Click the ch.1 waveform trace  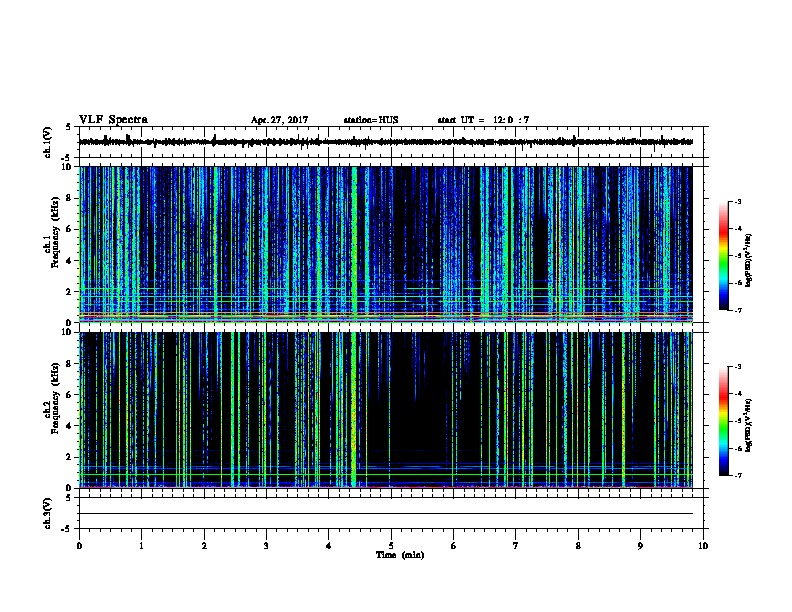(386, 142)
